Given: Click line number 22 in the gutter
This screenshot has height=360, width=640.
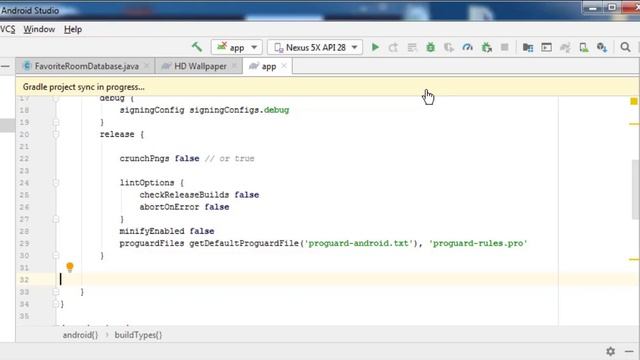Looking at the screenshot, I should tap(24, 159).
